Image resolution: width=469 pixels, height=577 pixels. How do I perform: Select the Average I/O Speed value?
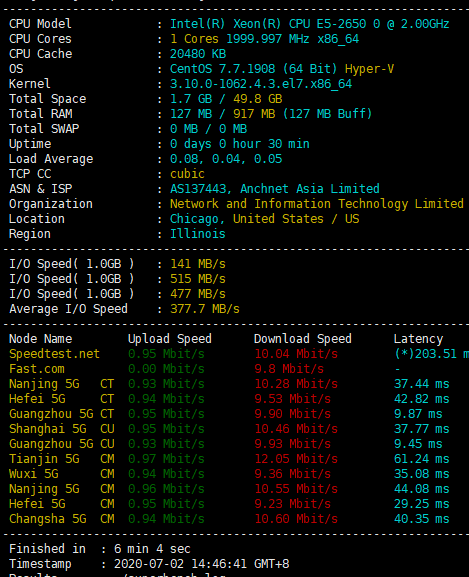pyautogui.click(x=205, y=309)
